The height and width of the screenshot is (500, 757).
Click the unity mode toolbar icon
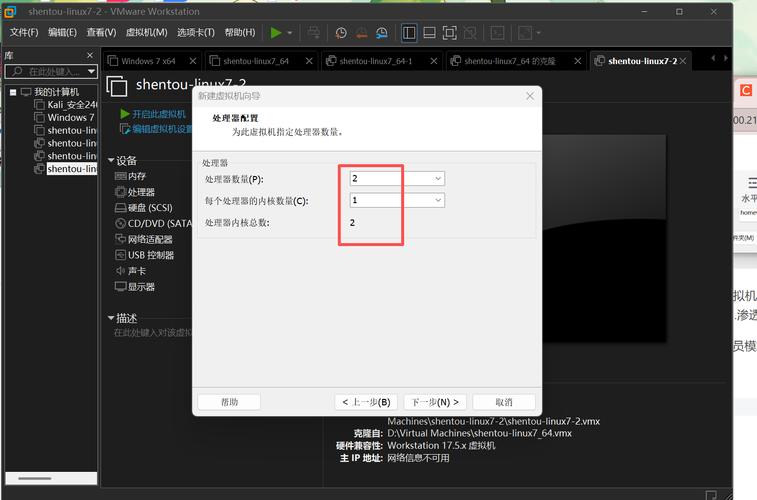(x=470, y=33)
